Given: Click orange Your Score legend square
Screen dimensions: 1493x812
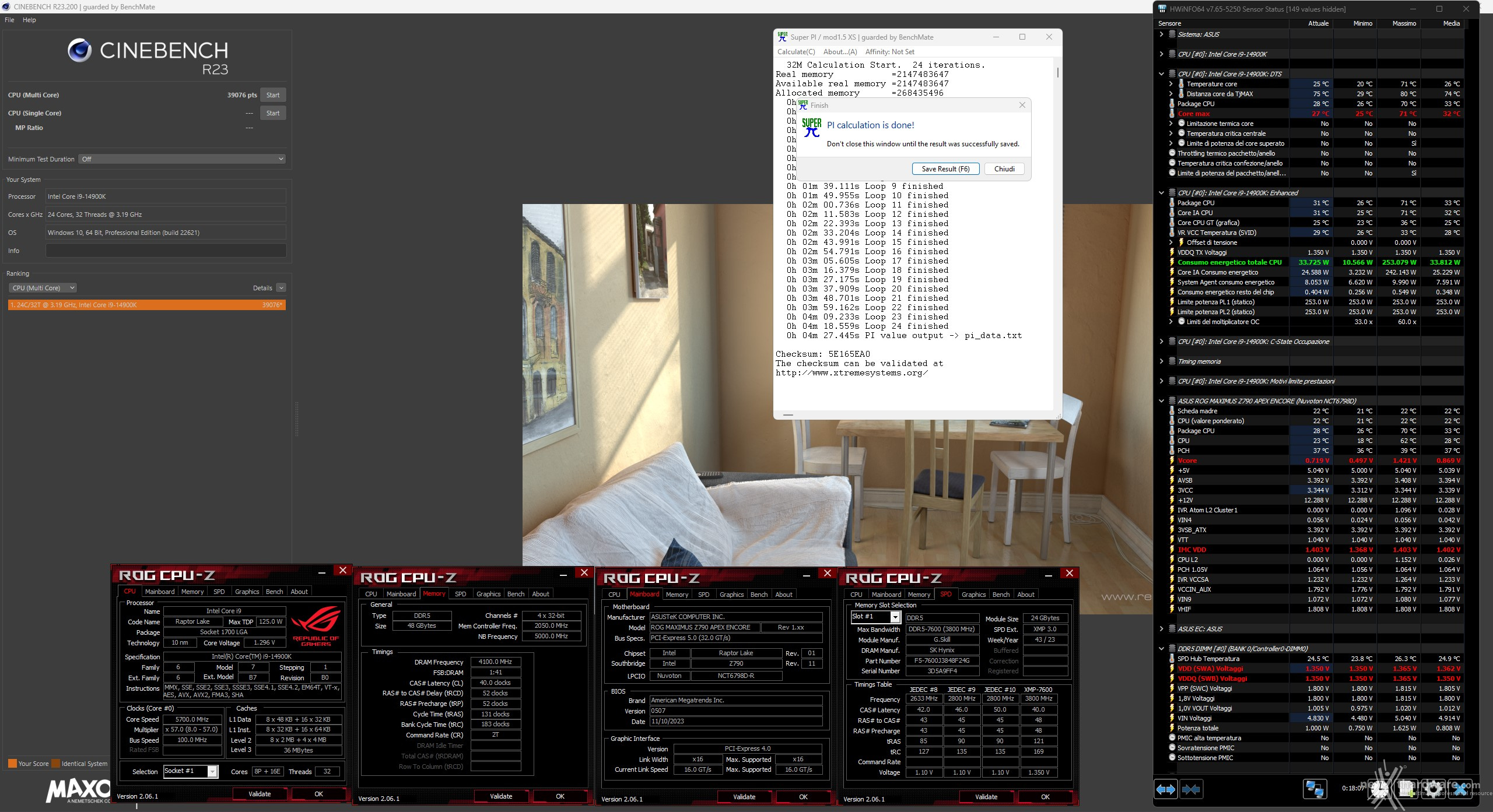Looking at the screenshot, I should (x=12, y=764).
